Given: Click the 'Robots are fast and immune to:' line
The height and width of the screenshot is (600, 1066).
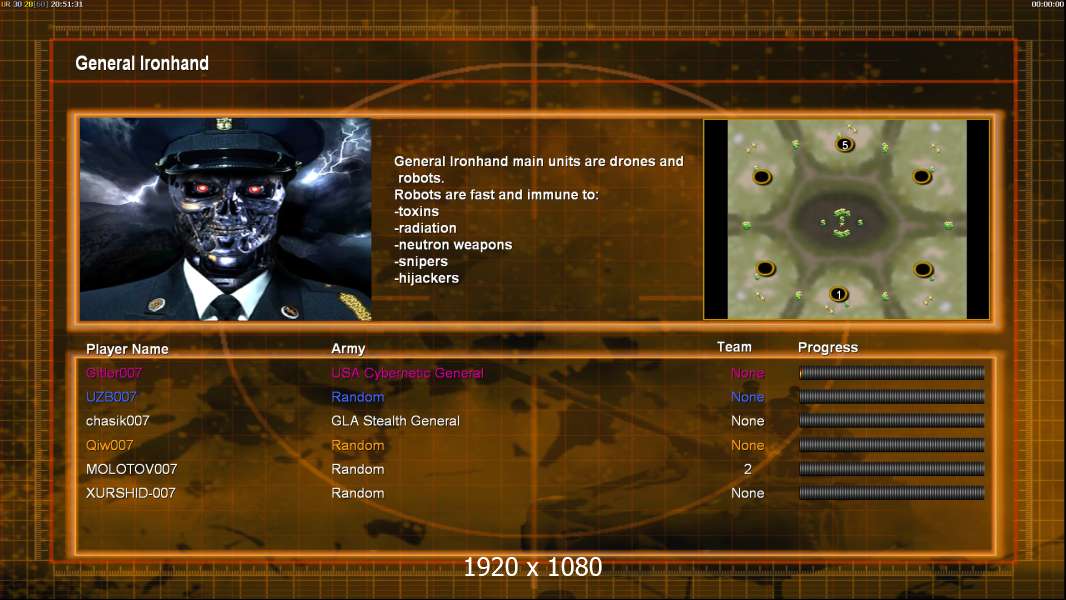Looking at the screenshot, I should pos(496,194).
